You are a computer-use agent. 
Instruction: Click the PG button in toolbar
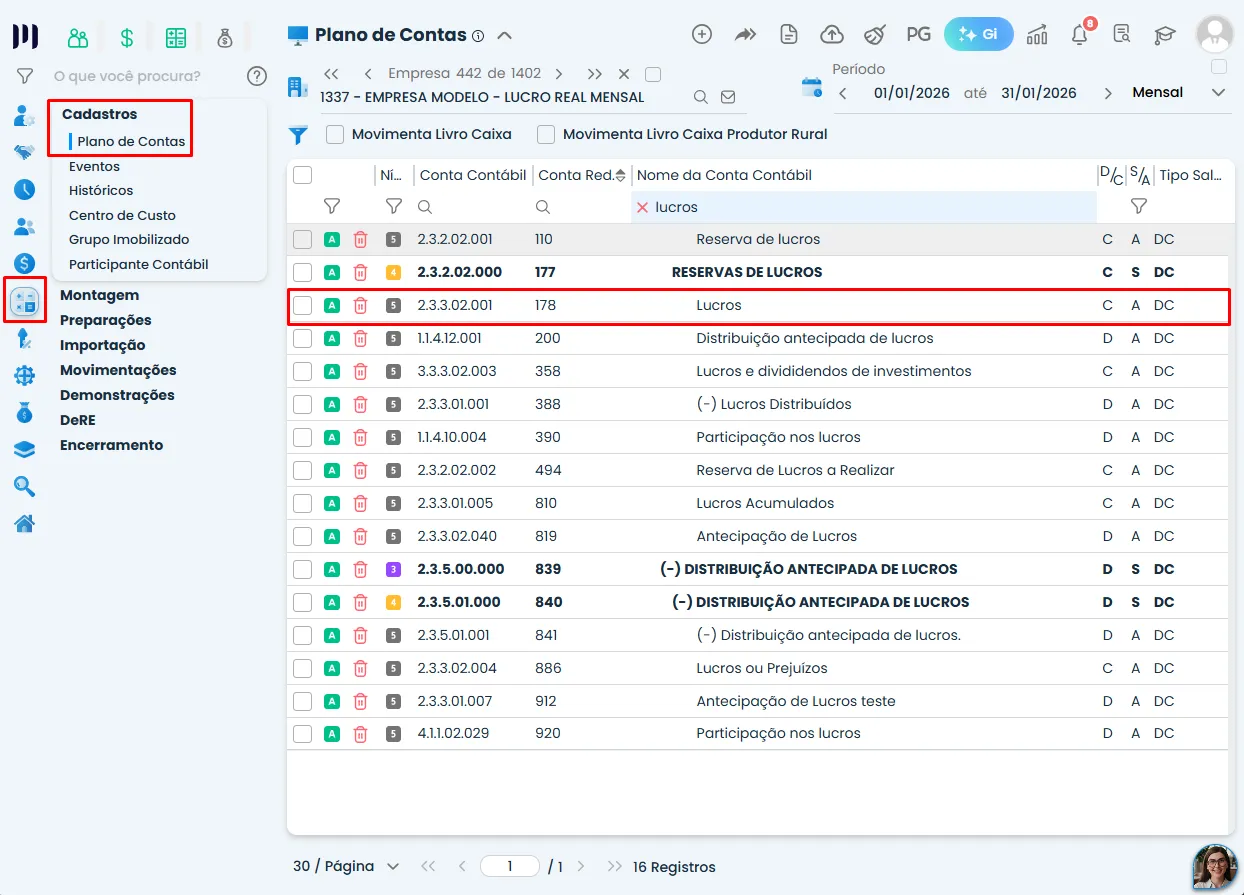click(x=918, y=34)
